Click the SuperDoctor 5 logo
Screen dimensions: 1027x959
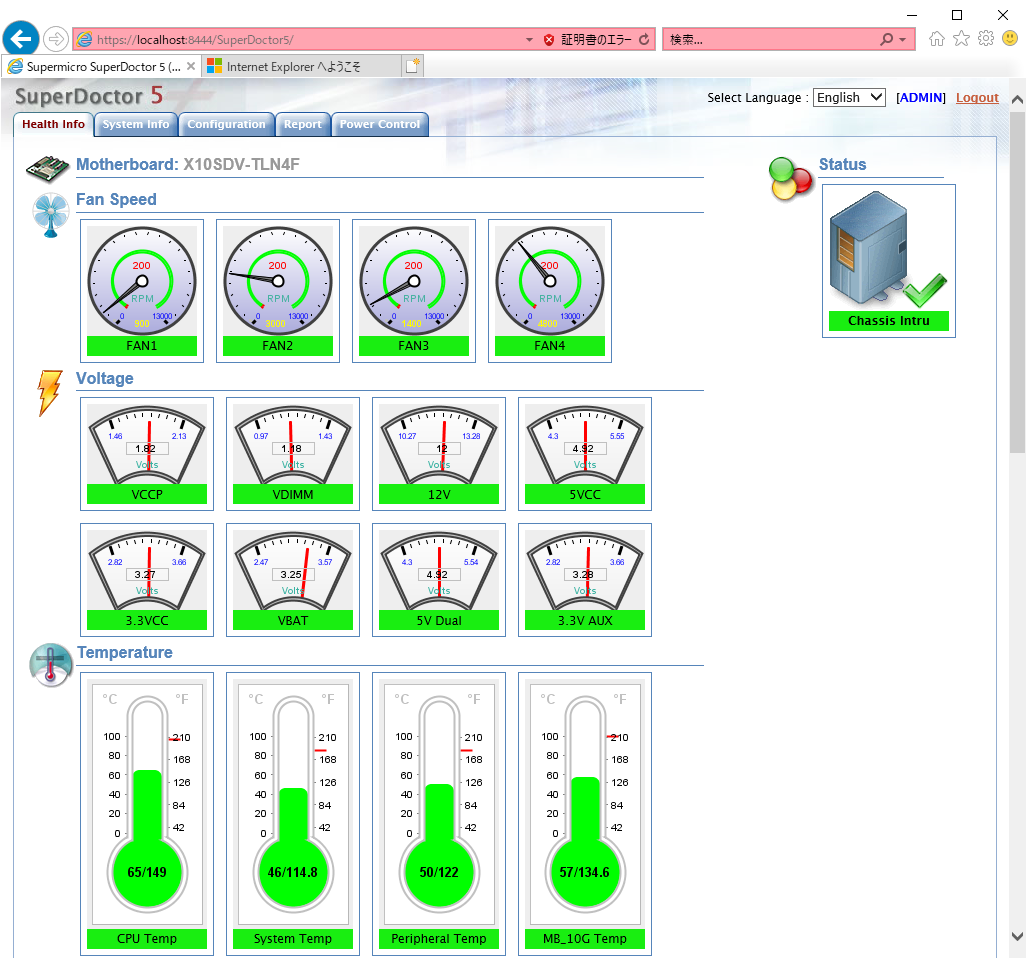(89, 96)
